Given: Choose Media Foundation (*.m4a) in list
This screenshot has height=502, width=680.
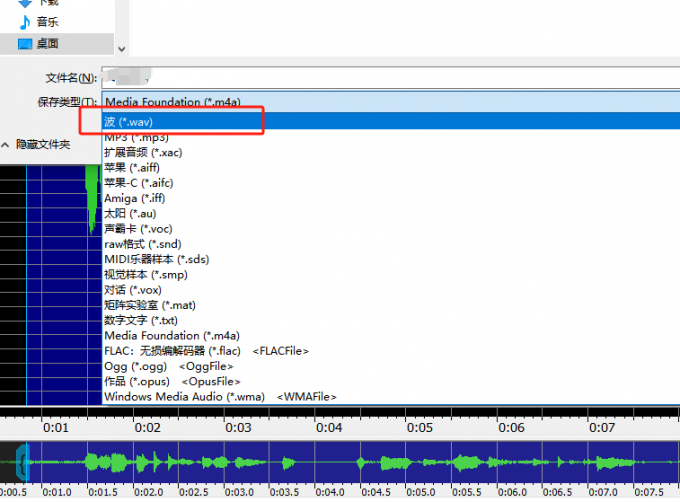Looking at the screenshot, I should (391, 336).
